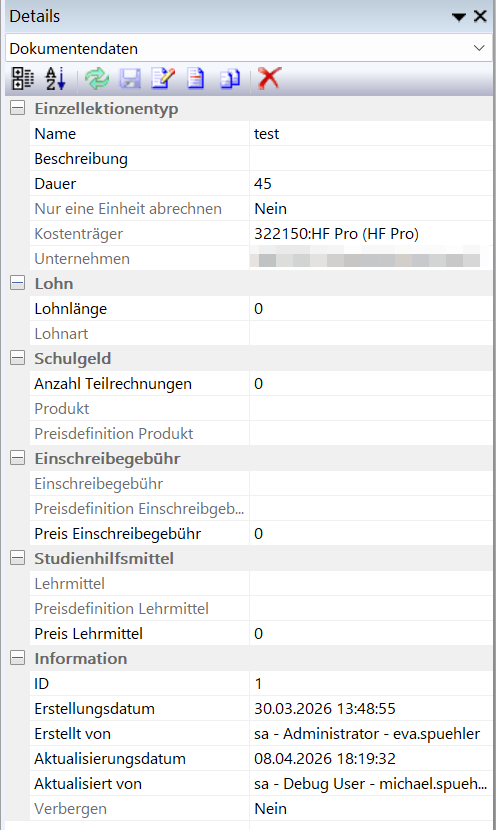Refresh the details with green arrows icon
The image size is (496, 830).
[x=97, y=79]
